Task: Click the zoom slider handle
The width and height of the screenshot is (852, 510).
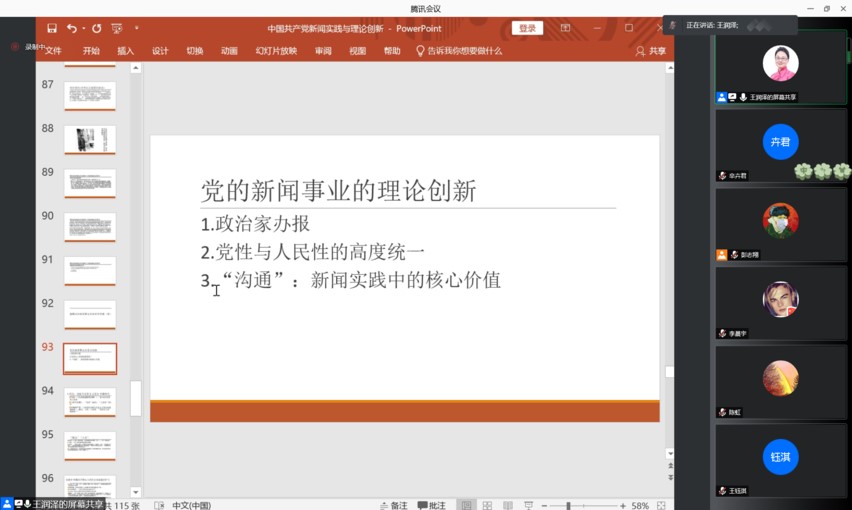Action: coord(568,506)
